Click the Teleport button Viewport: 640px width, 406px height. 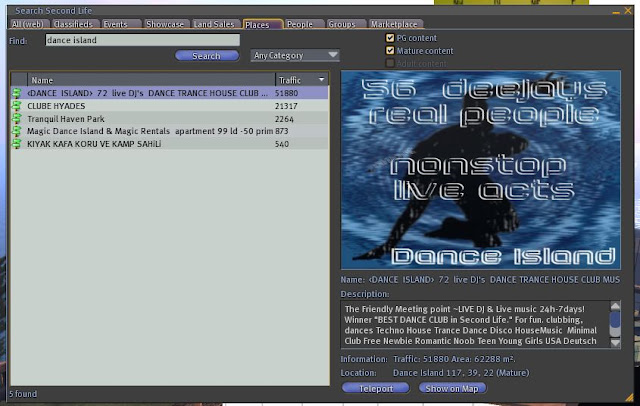[376, 388]
